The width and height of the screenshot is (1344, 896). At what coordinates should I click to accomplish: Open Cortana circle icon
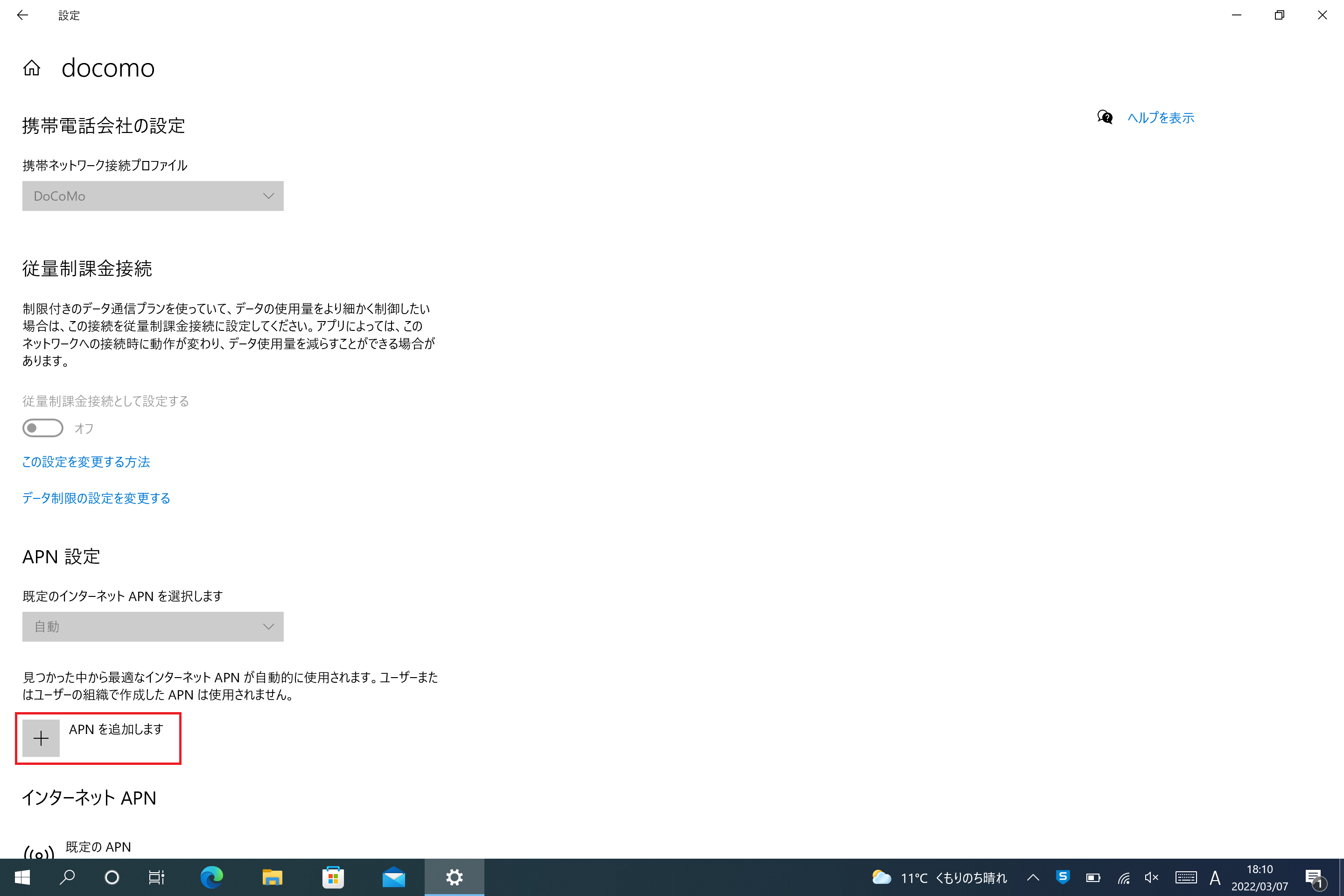pyautogui.click(x=112, y=877)
